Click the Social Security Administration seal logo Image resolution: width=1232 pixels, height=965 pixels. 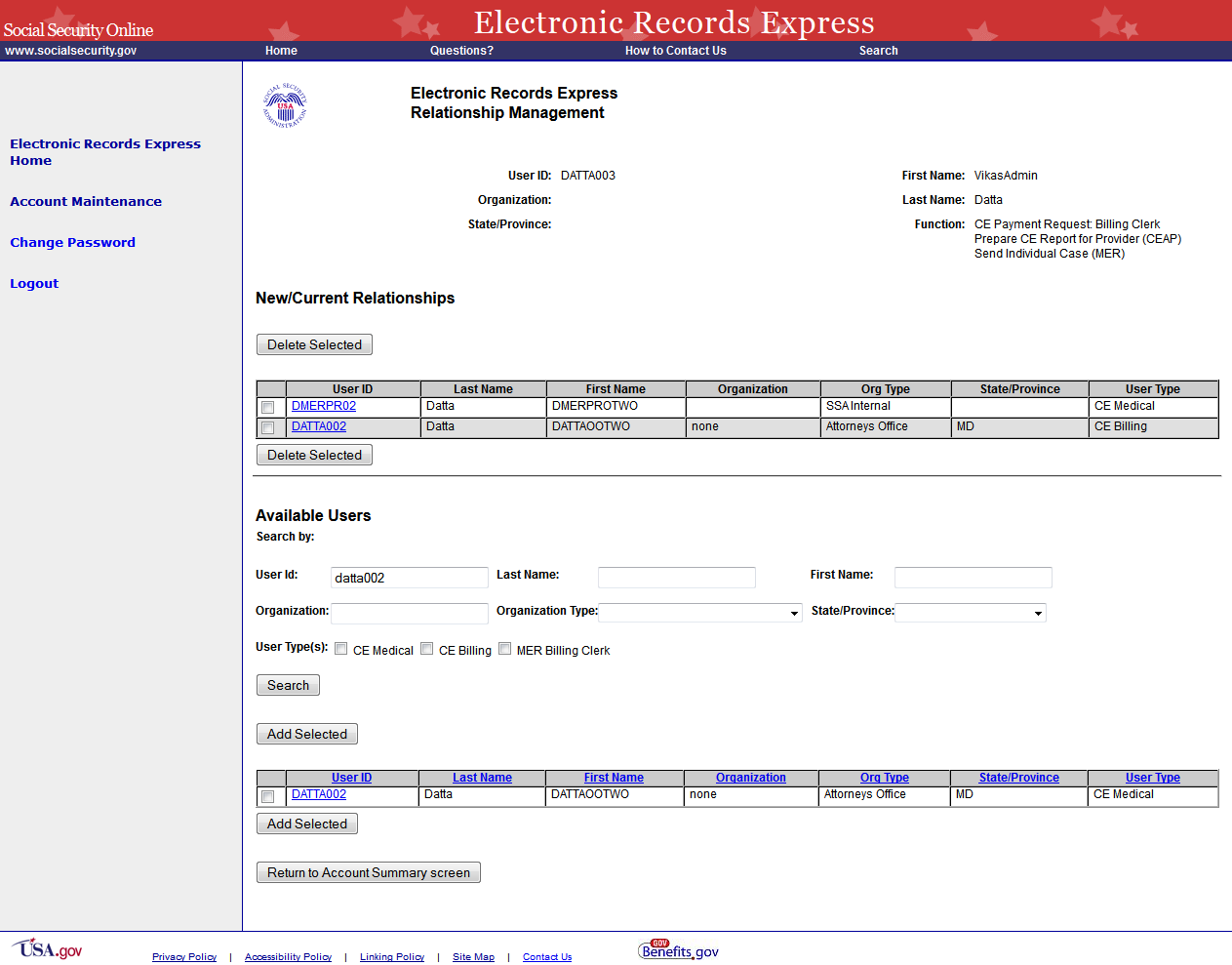point(285,105)
